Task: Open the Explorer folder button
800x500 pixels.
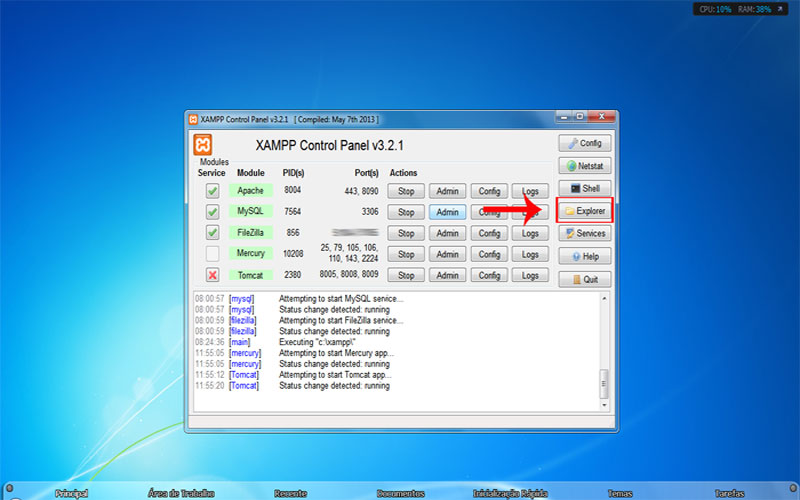Action: [x=585, y=211]
